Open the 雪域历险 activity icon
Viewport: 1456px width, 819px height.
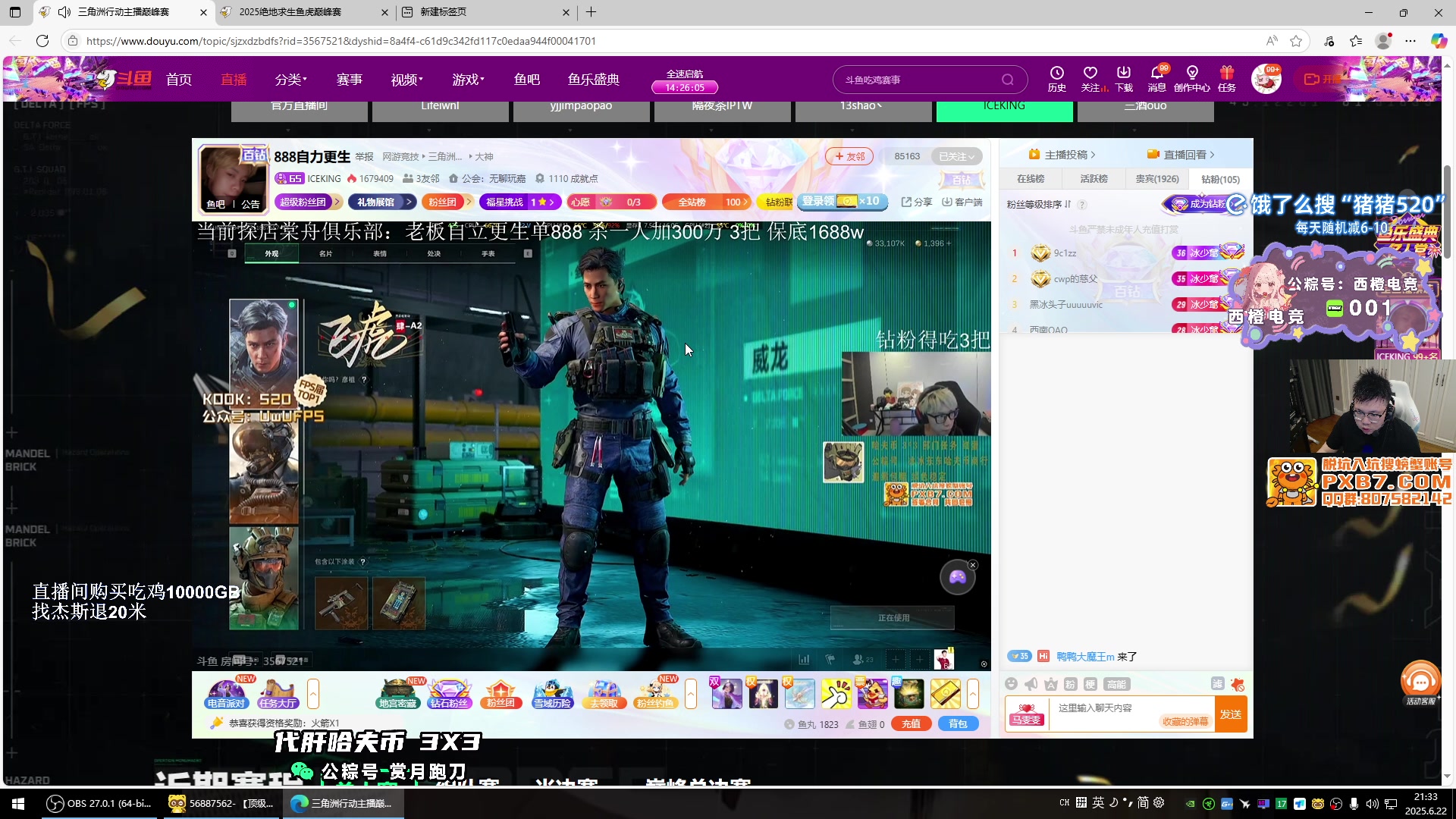pos(552,694)
